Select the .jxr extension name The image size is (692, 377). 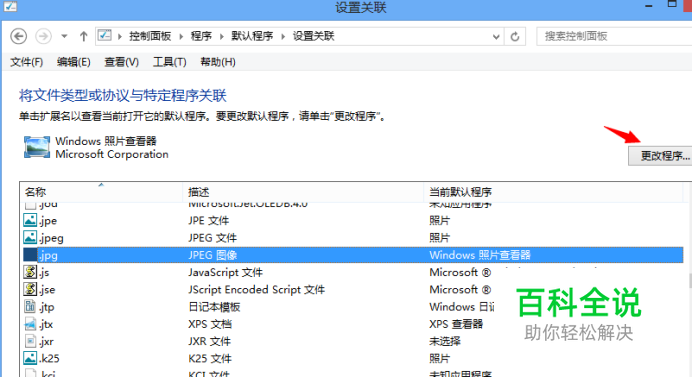click(x=46, y=342)
